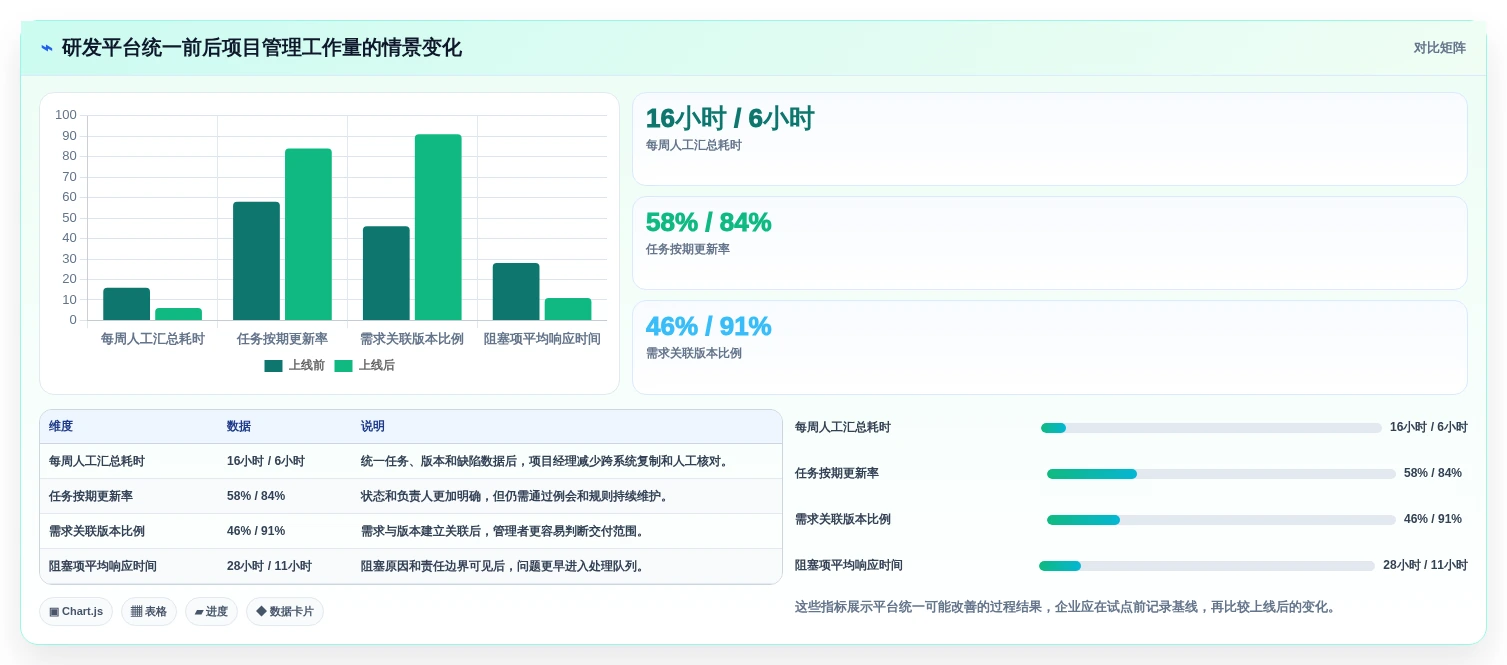Click the main title 研发平台统一前后项目管理工作量
Image resolution: width=1507 pixels, height=665 pixels.
coord(262,48)
